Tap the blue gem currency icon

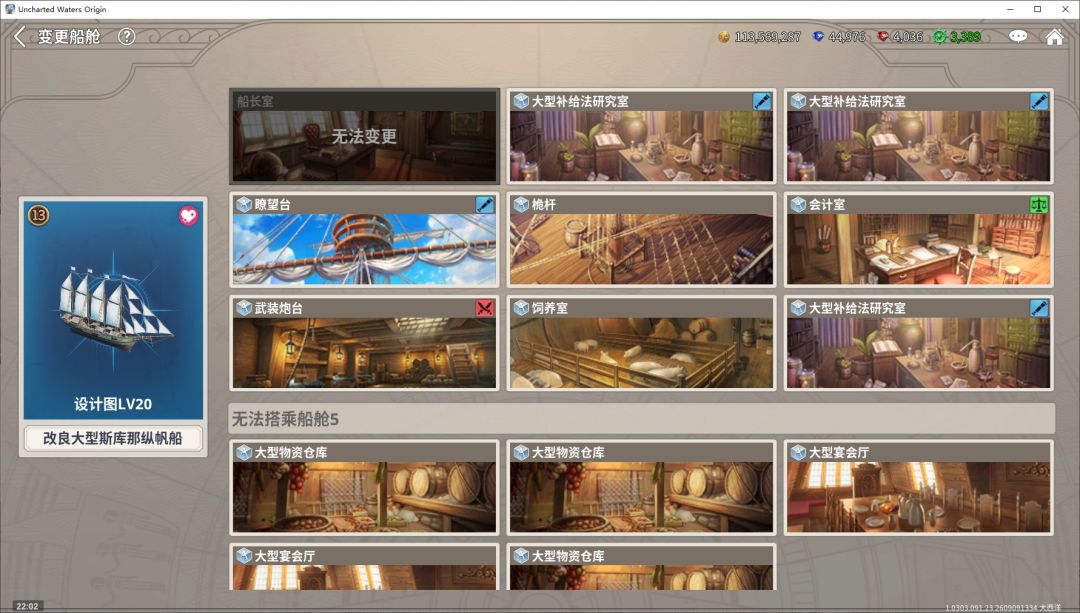[x=818, y=37]
